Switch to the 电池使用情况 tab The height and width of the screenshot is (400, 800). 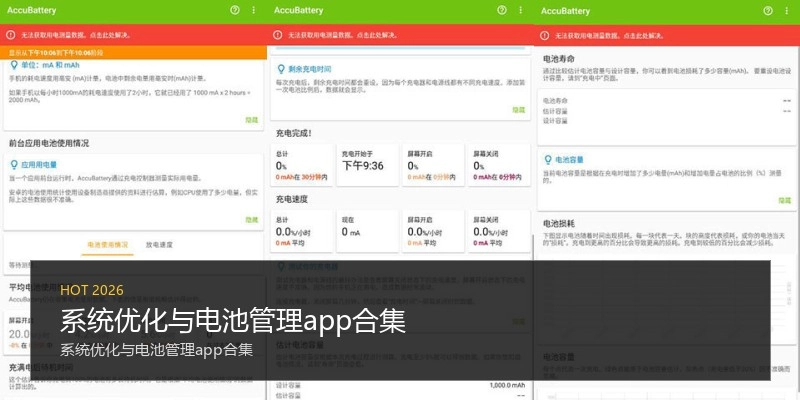pos(108,245)
